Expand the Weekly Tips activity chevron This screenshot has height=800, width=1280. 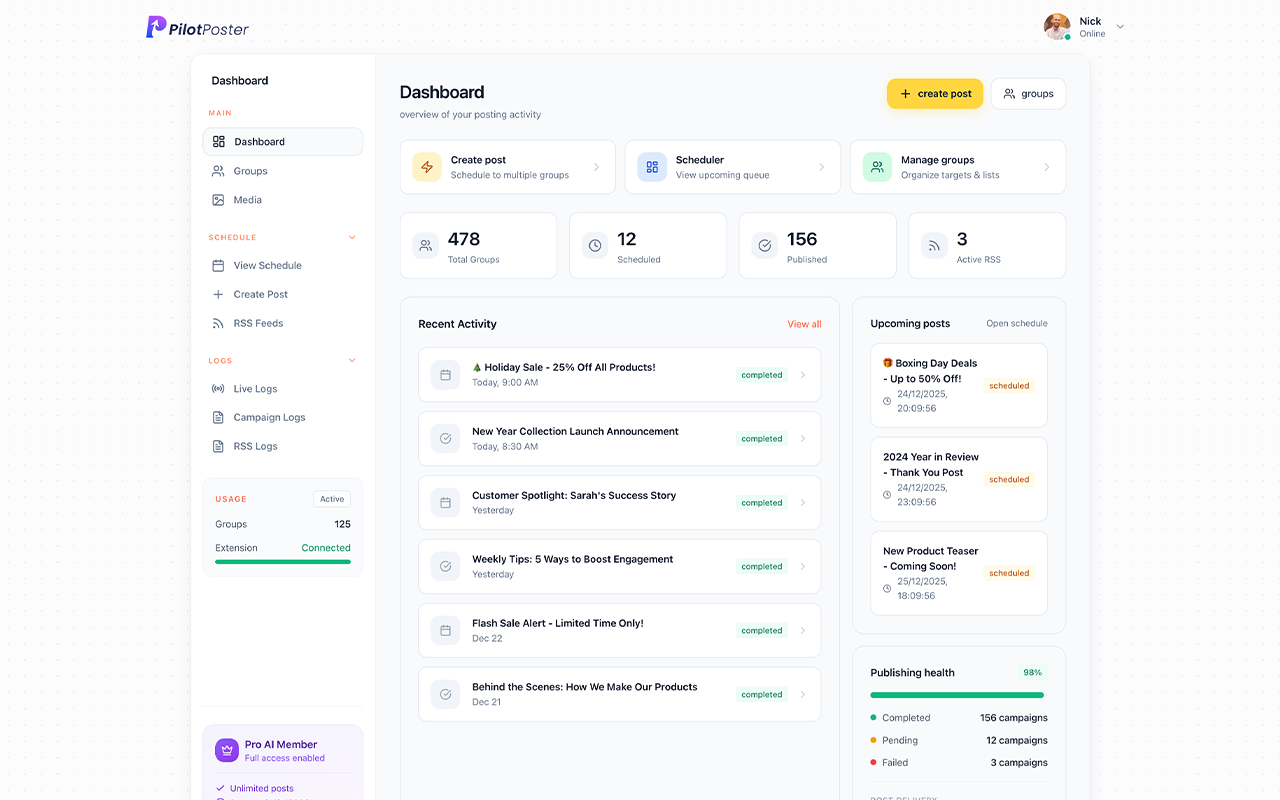click(x=803, y=567)
